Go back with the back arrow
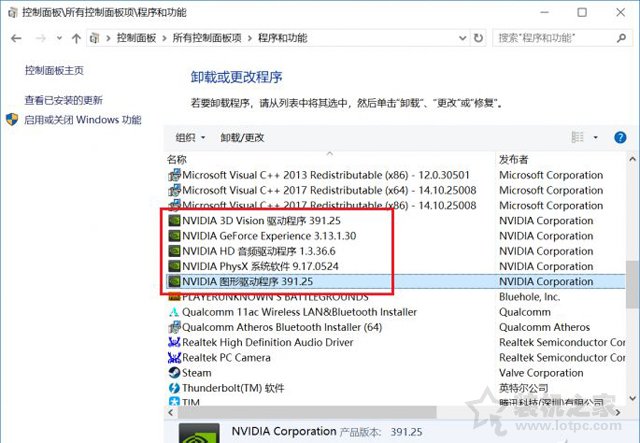 coord(16,38)
